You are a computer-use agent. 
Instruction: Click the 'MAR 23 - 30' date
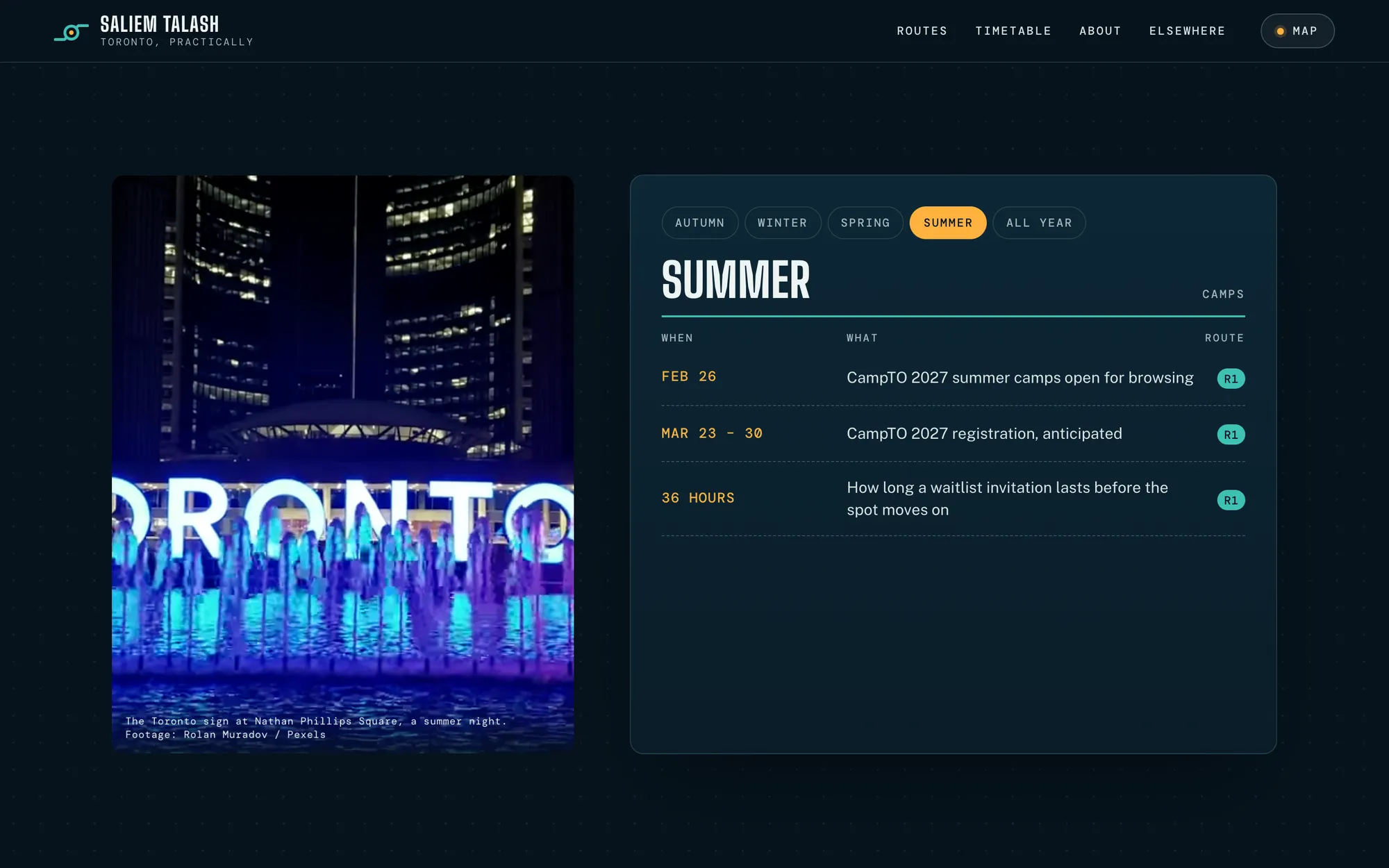pos(712,433)
